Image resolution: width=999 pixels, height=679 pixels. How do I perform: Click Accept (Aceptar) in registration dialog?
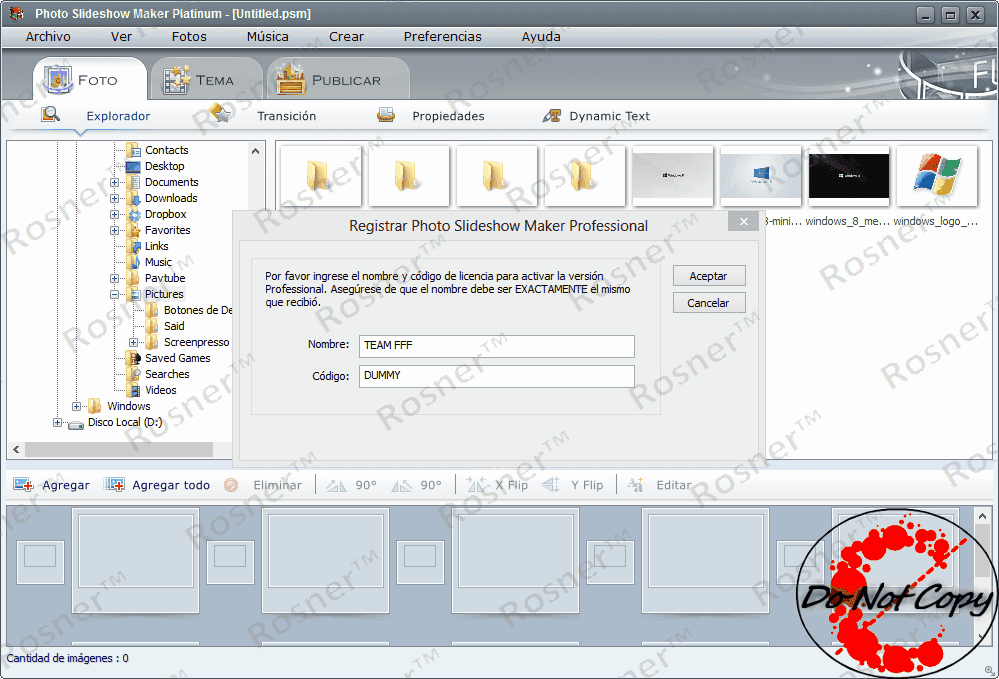pyautogui.click(x=708, y=276)
